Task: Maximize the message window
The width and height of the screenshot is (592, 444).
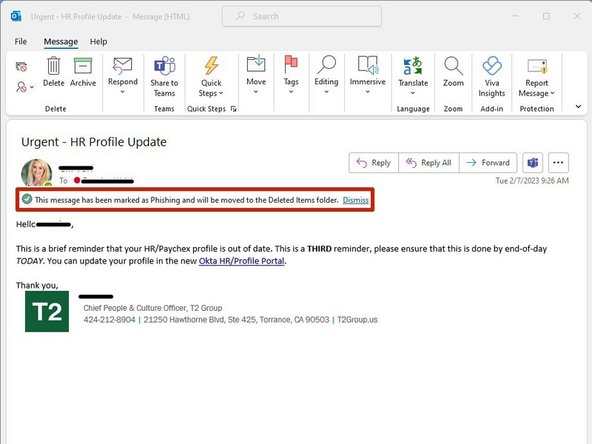Action: [x=546, y=16]
